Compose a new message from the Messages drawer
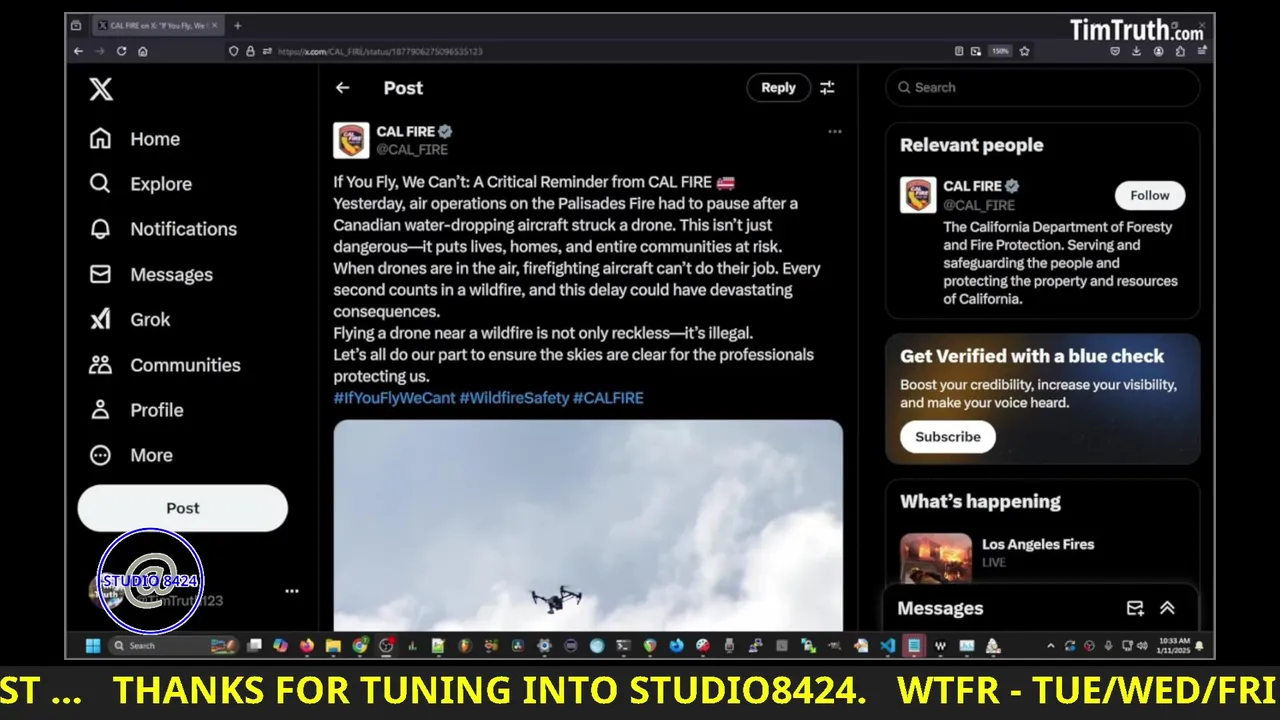The height and width of the screenshot is (720, 1280). (1135, 608)
